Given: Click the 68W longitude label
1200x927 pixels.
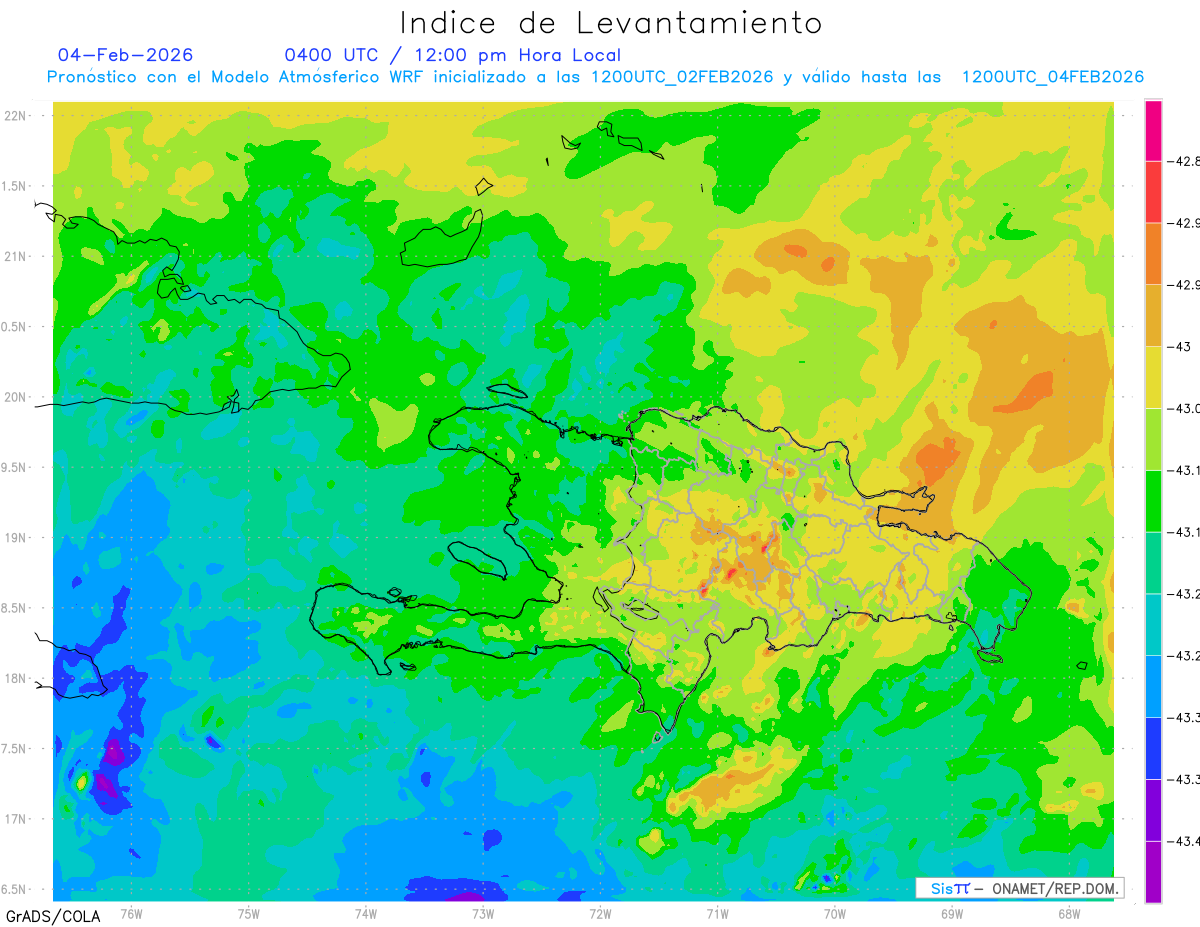Looking at the screenshot, I should coord(1068,913).
